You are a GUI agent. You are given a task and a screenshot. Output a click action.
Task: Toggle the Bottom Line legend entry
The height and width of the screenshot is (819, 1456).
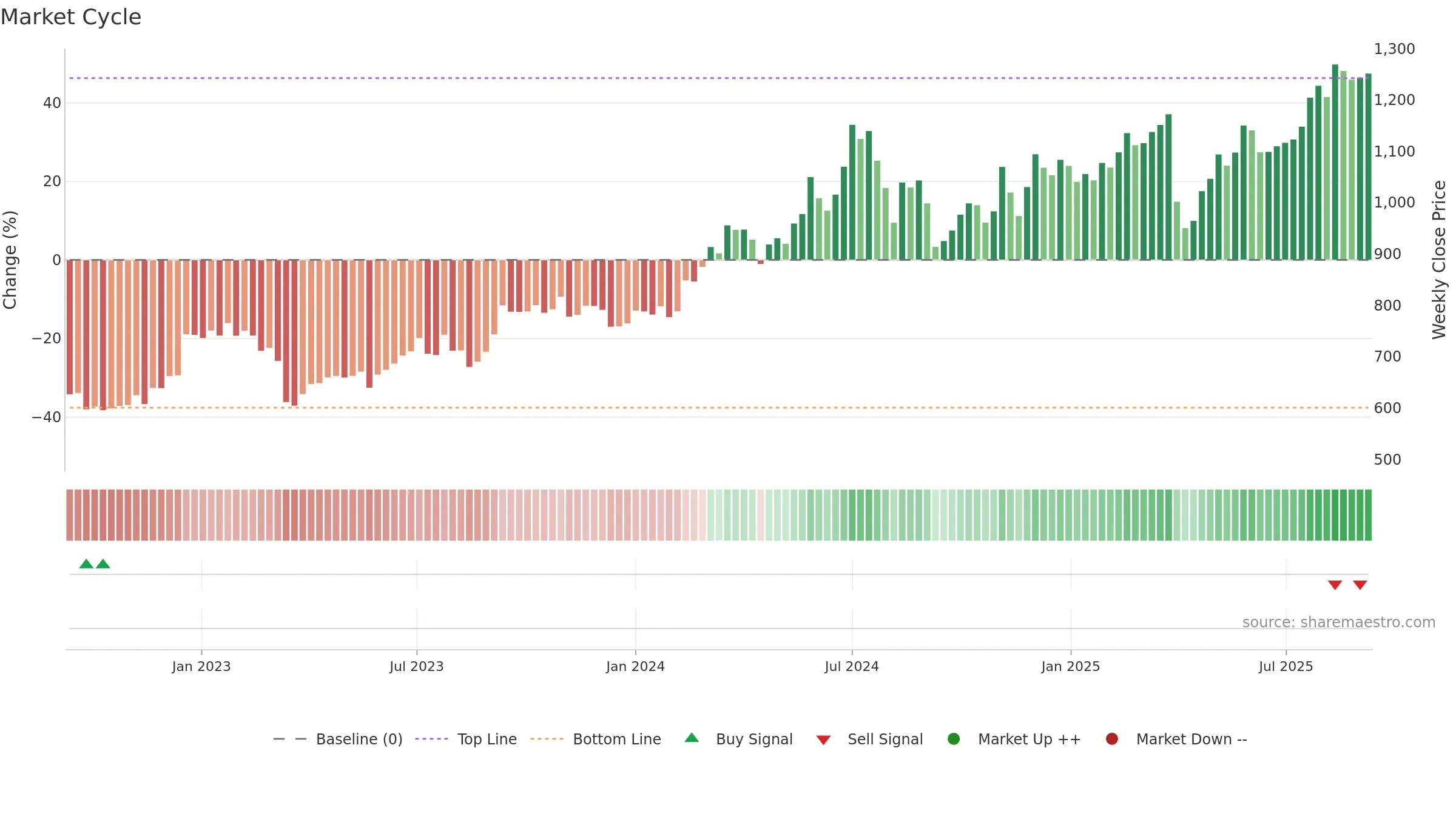coord(596,739)
